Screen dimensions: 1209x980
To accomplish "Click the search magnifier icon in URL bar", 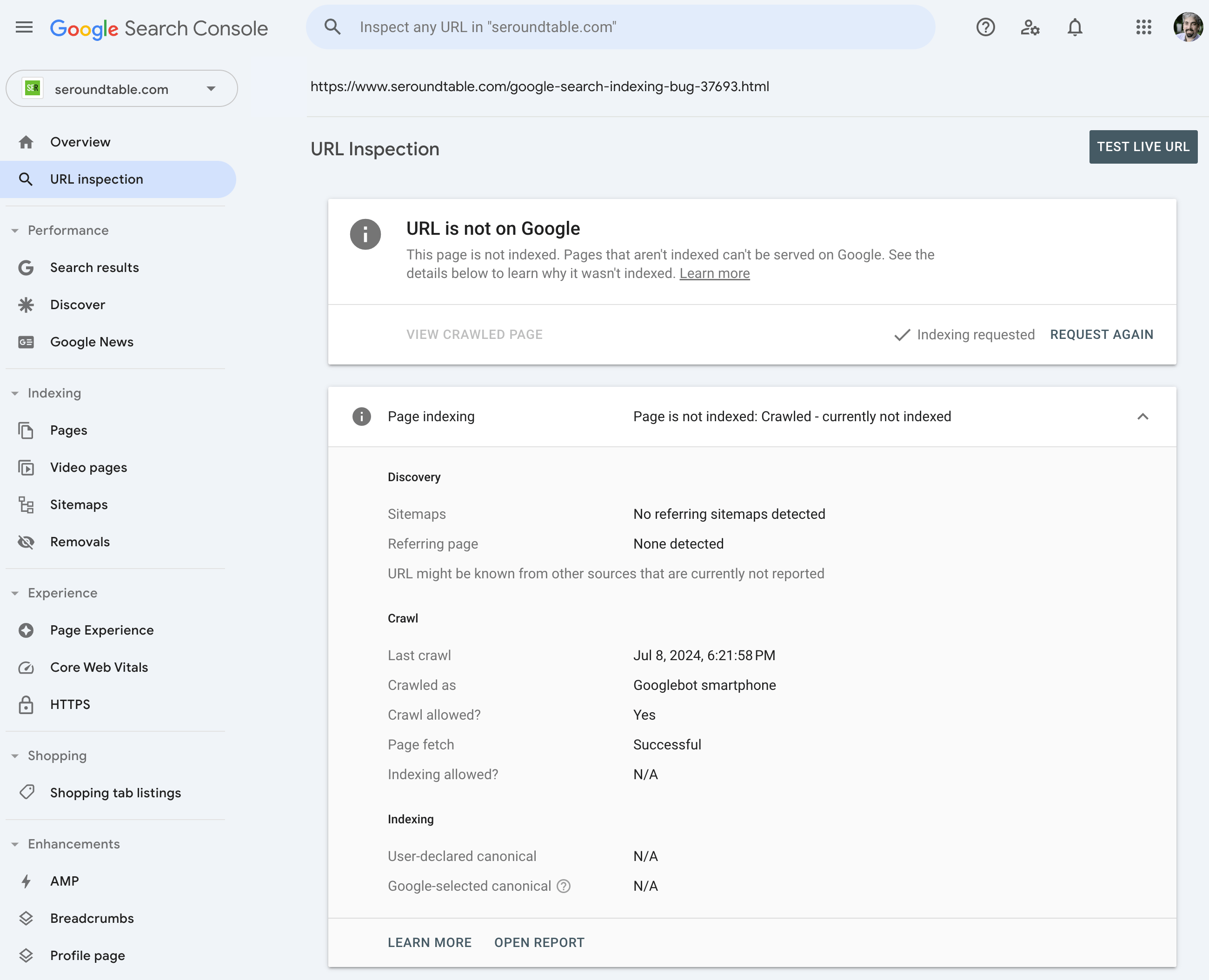I will [x=332, y=26].
